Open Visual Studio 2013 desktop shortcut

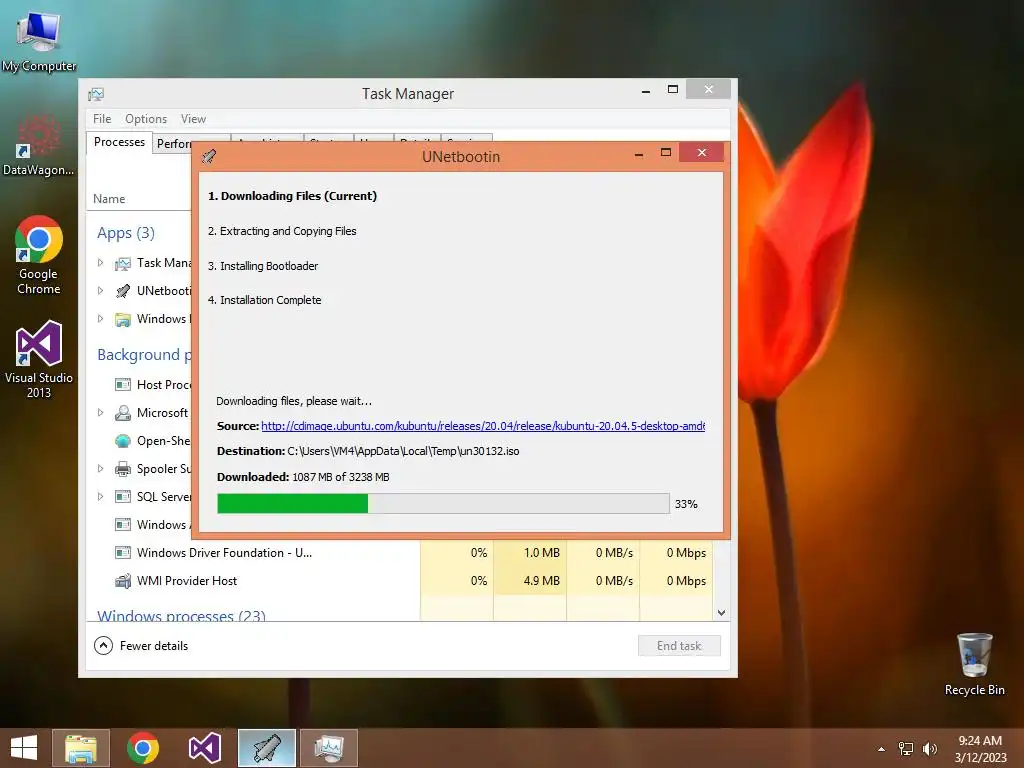click(x=39, y=359)
